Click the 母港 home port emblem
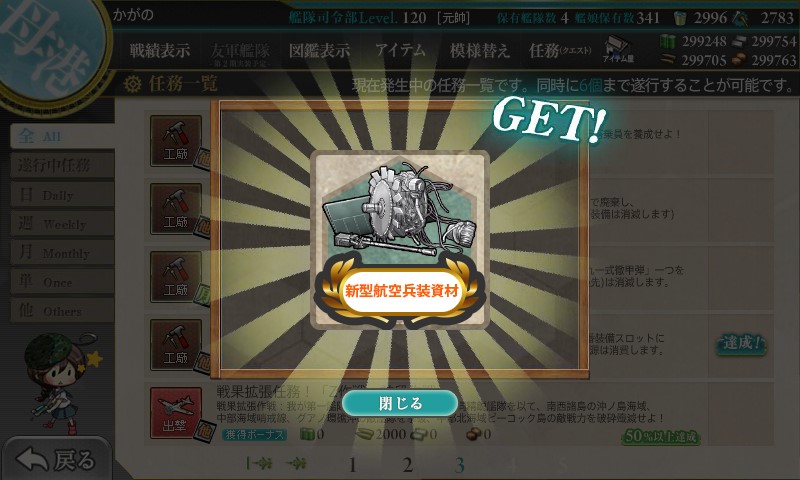The height and width of the screenshot is (480, 800). pos(50,48)
